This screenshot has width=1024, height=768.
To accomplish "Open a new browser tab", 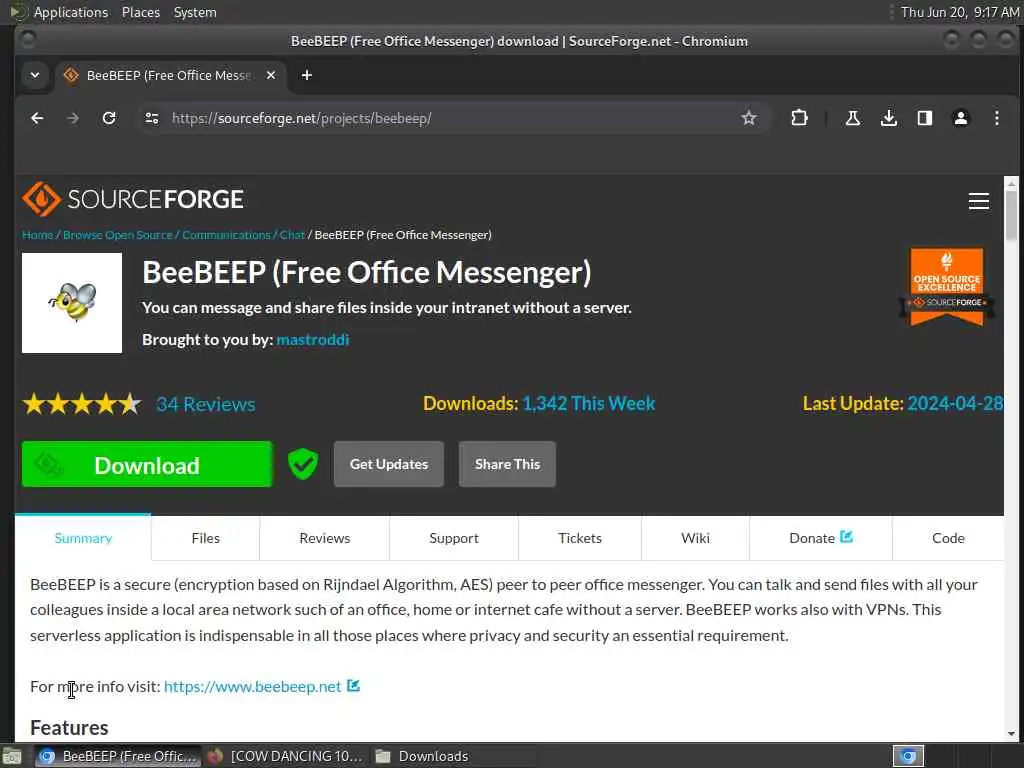I will pyautogui.click(x=306, y=75).
